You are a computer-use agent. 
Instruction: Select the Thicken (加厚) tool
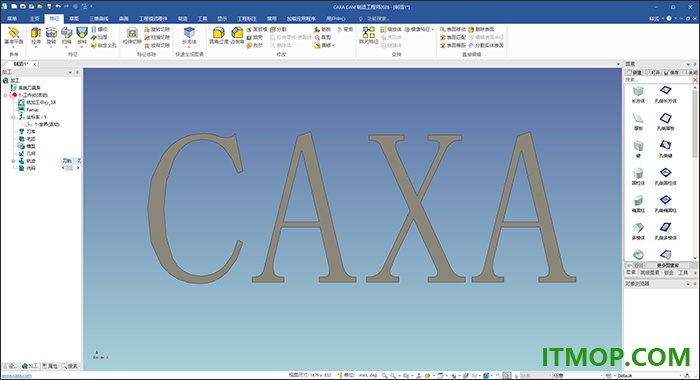pos(99,38)
